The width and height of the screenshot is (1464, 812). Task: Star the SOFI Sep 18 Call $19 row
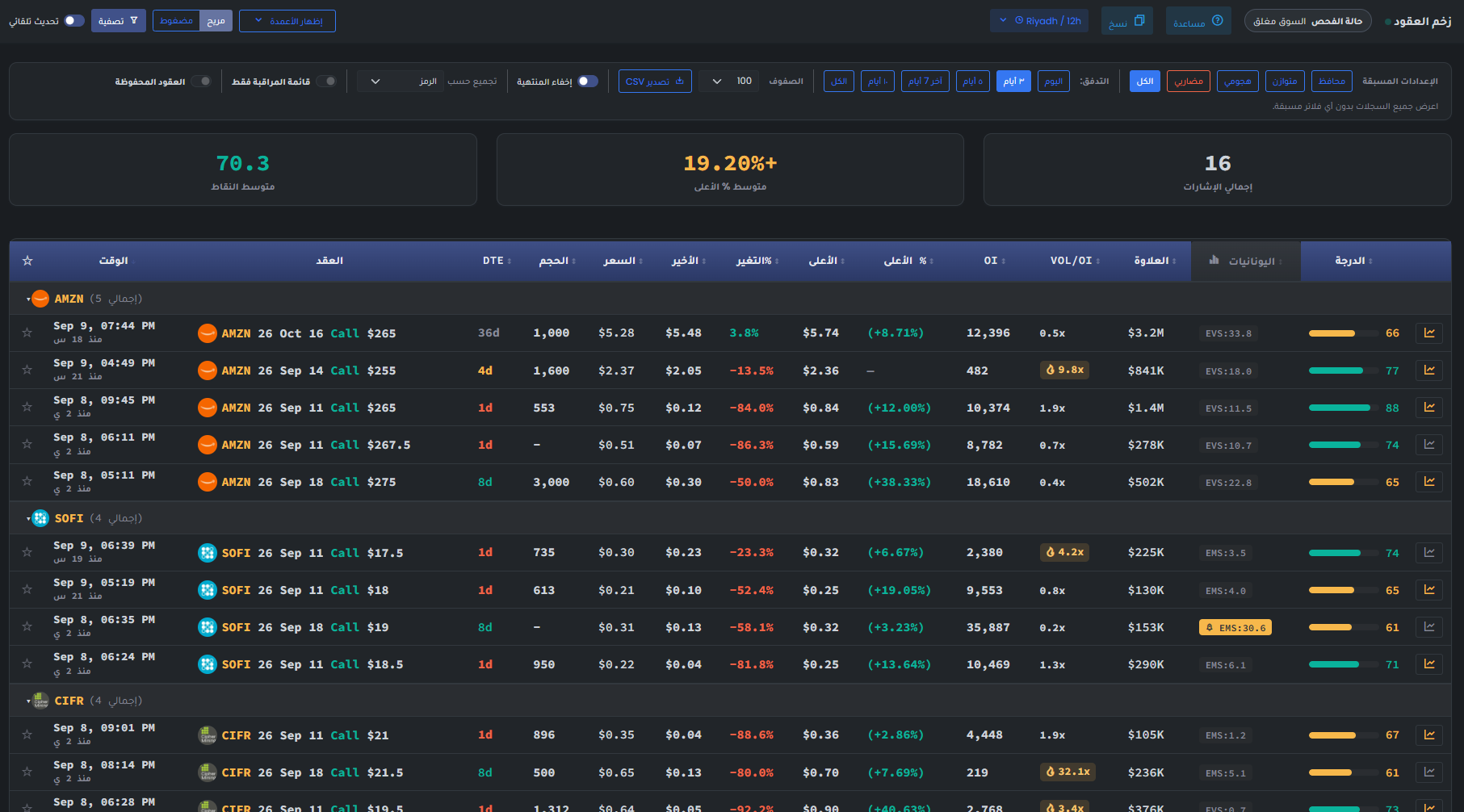point(27,626)
